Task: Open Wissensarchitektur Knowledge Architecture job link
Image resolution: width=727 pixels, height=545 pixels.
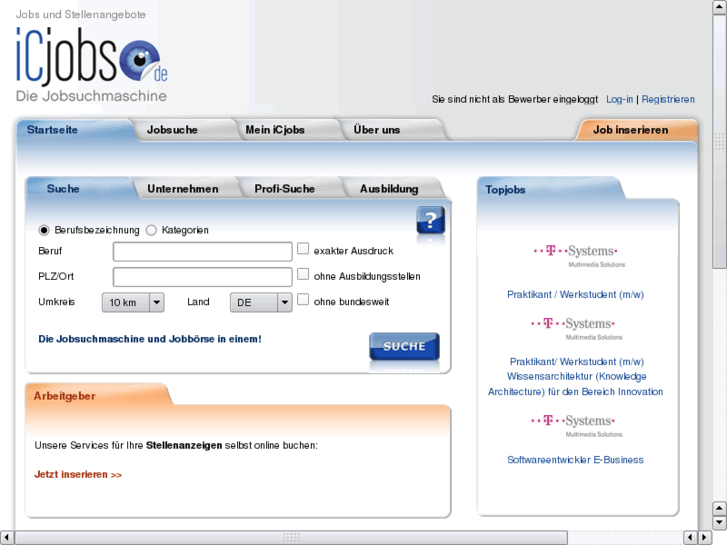Action: pyautogui.click(x=575, y=377)
